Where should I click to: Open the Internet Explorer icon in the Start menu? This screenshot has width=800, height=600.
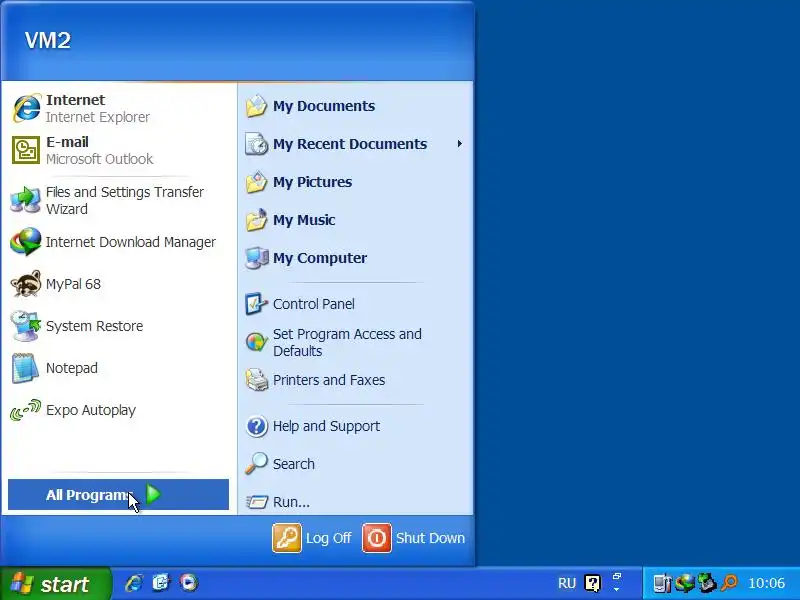pyautogui.click(x=26, y=108)
